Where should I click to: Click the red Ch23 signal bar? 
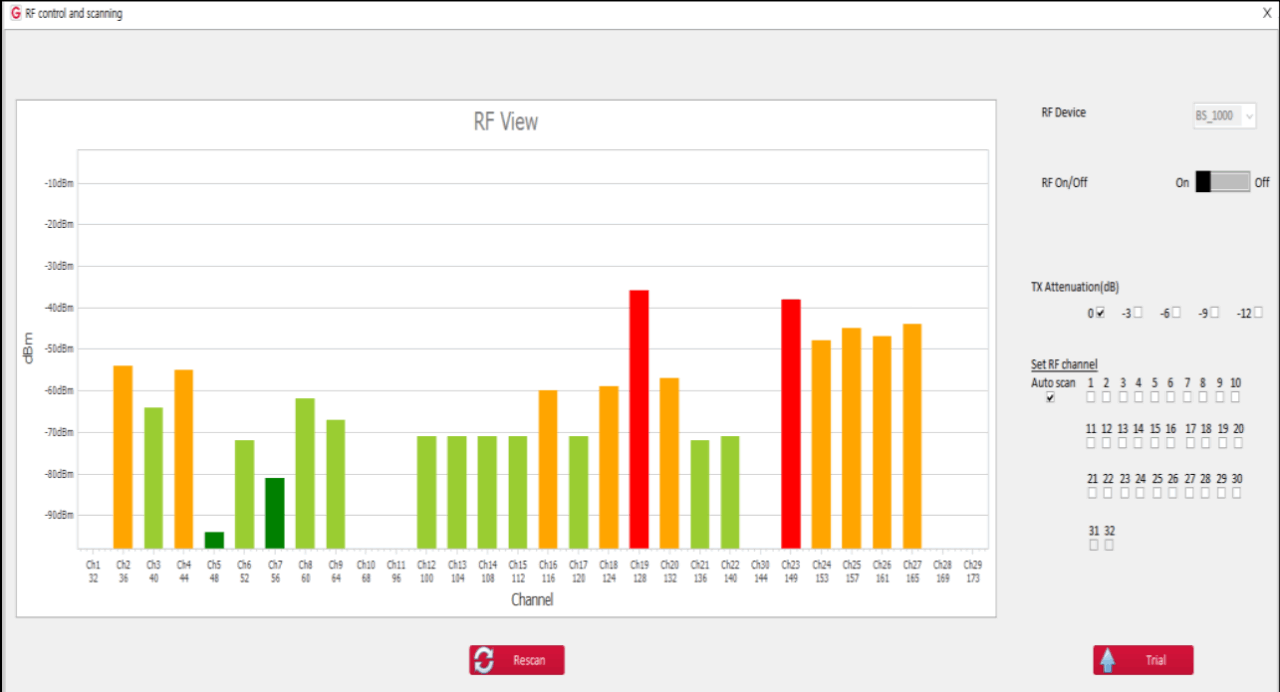791,423
